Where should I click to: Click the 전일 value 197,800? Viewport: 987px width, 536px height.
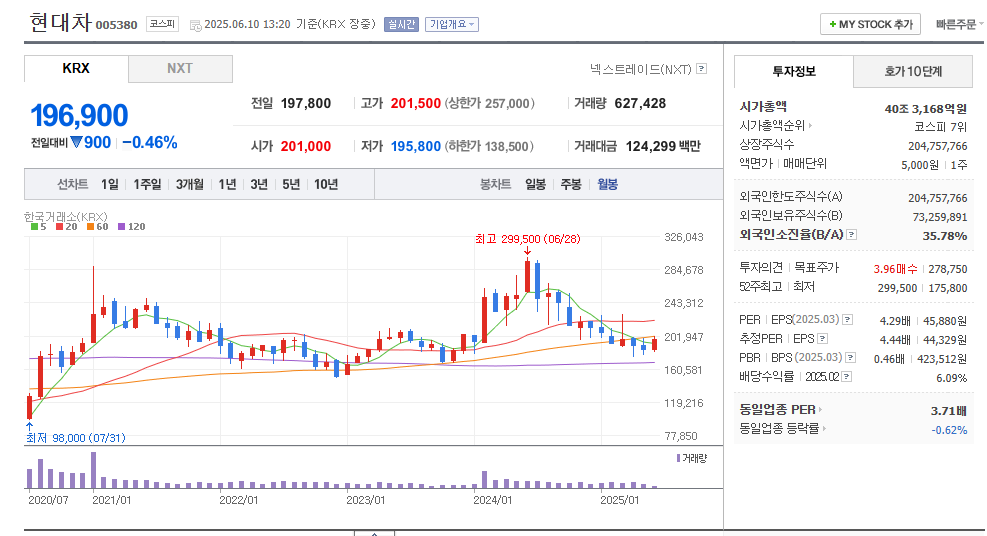click(306, 103)
